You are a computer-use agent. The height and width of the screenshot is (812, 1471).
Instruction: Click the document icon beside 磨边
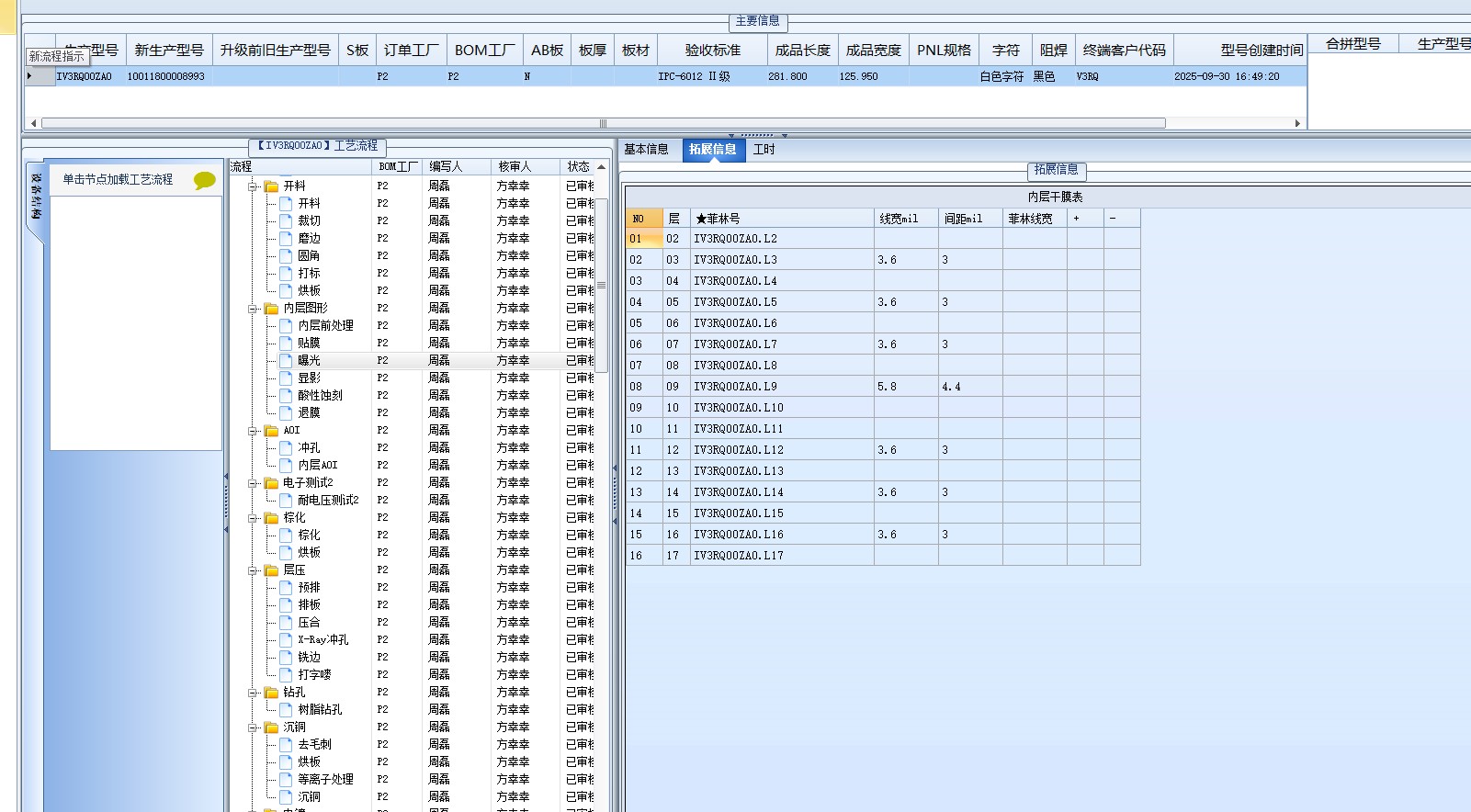(286, 238)
